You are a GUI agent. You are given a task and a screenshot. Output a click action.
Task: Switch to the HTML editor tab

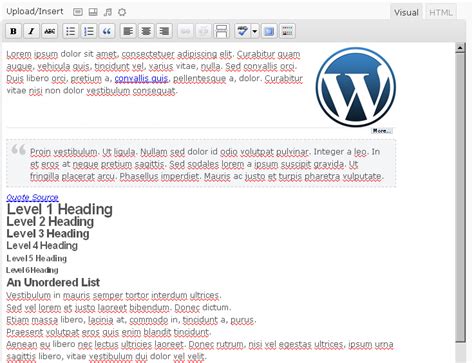point(441,13)
